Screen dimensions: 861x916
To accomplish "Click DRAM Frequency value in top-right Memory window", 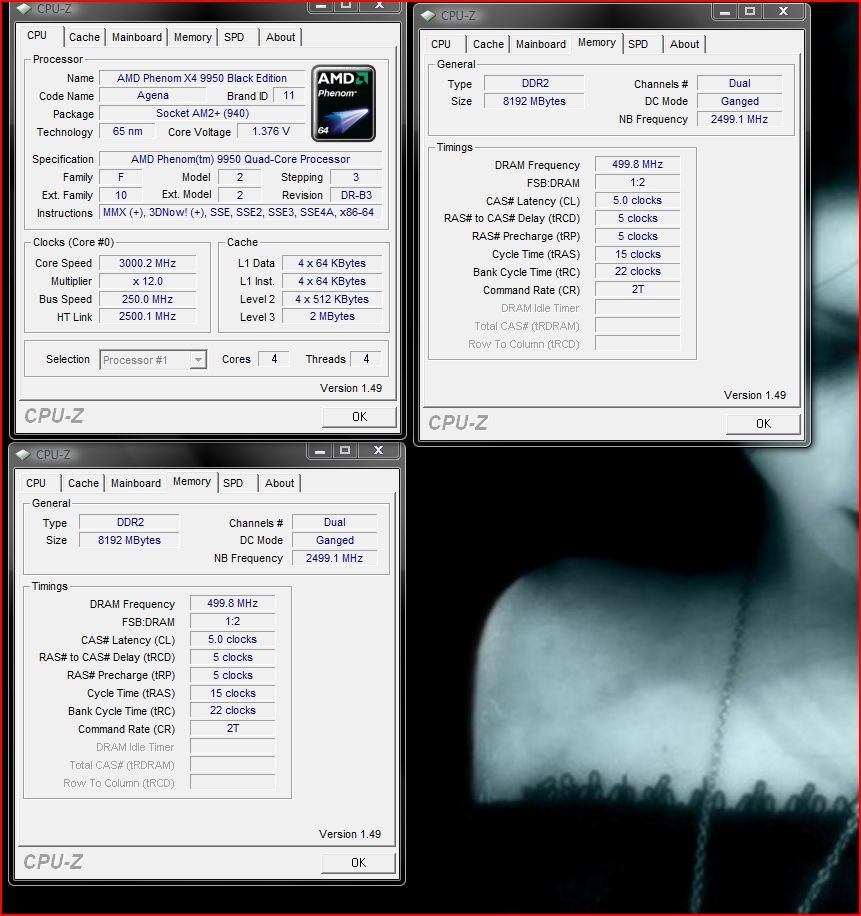I will [x=638, y=164].
